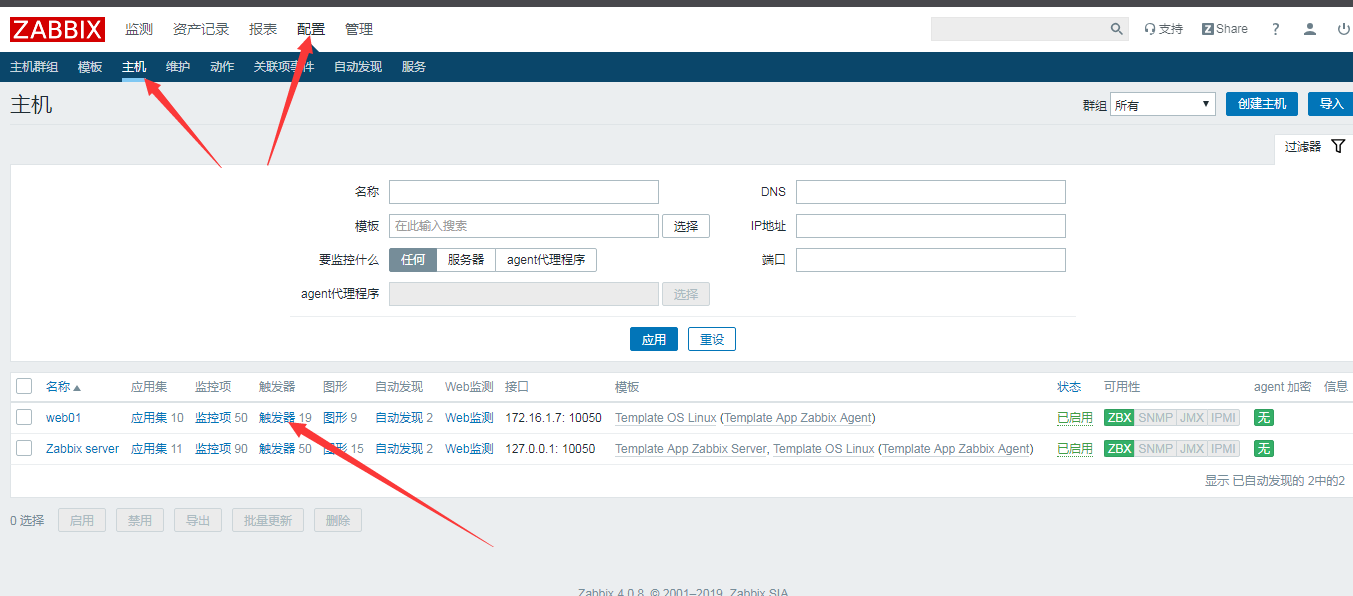Open 触发器 link for web01
Viewport: 1353px width, 596px height.
coord(277,418)
